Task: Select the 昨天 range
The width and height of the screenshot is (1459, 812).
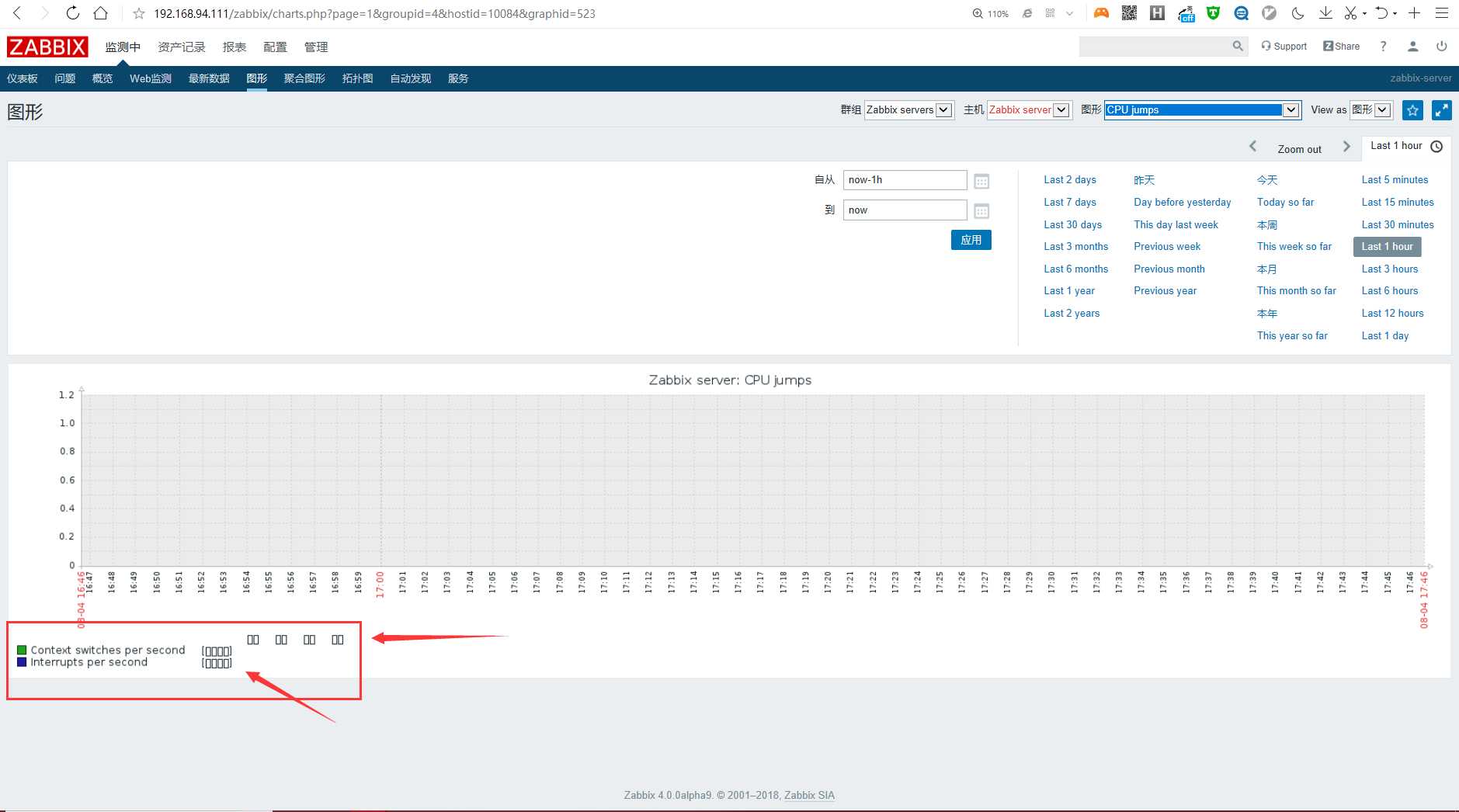Action: pos(1144,179)
